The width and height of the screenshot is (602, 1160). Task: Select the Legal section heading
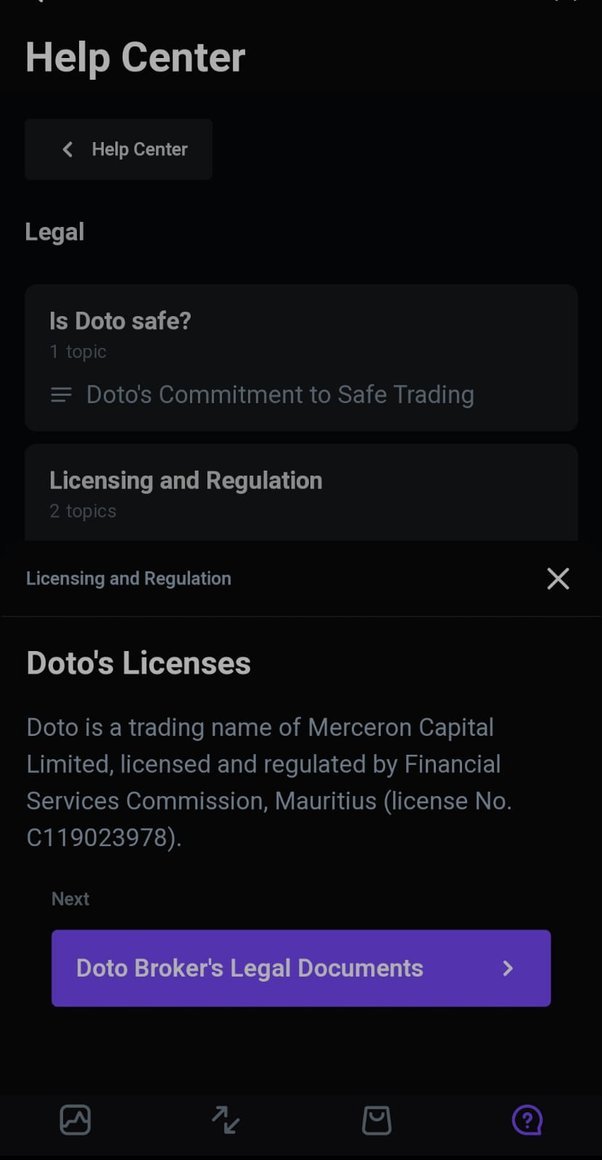coord(55,231)
